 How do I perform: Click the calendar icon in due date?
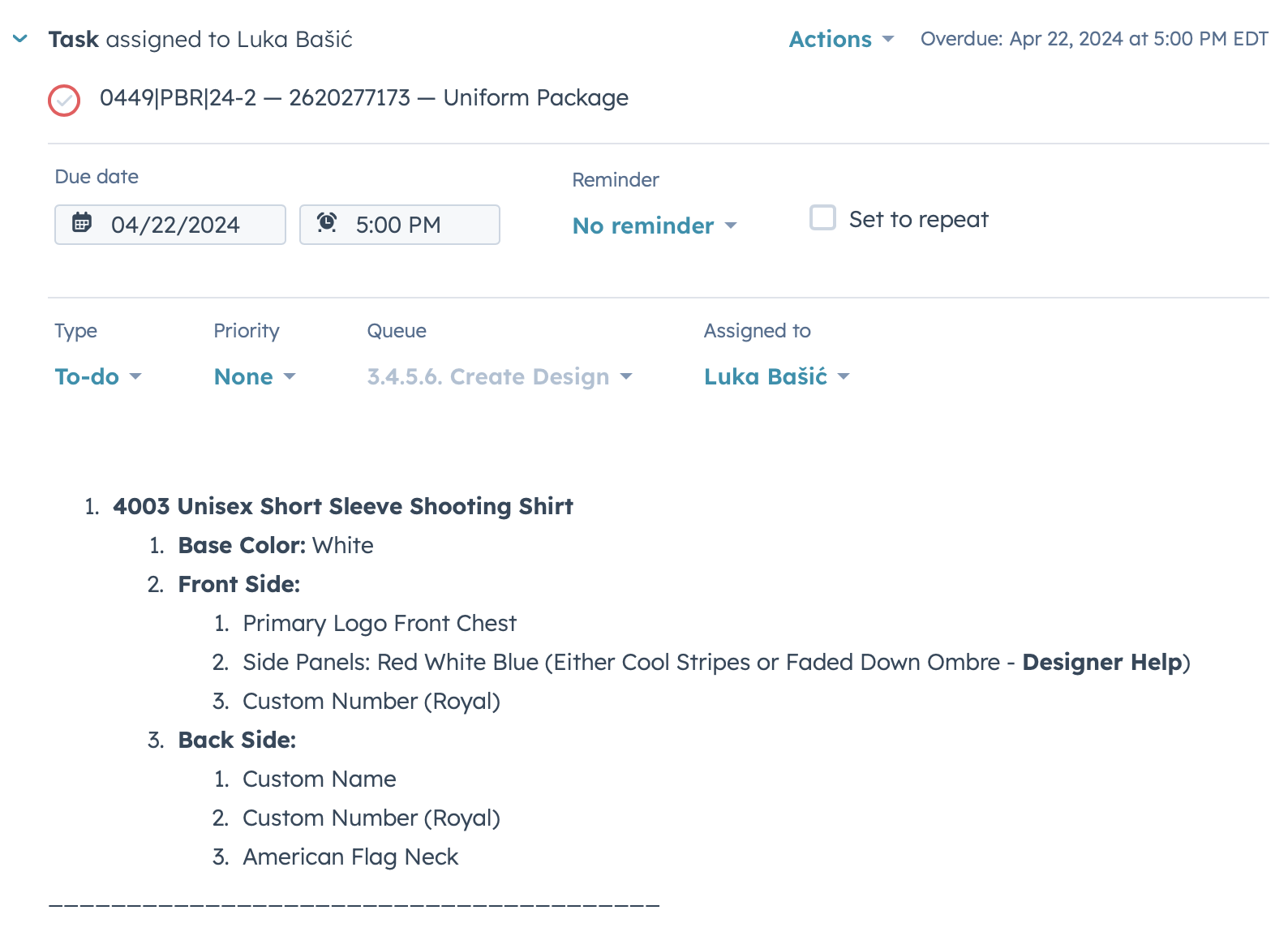coord(82,223)
